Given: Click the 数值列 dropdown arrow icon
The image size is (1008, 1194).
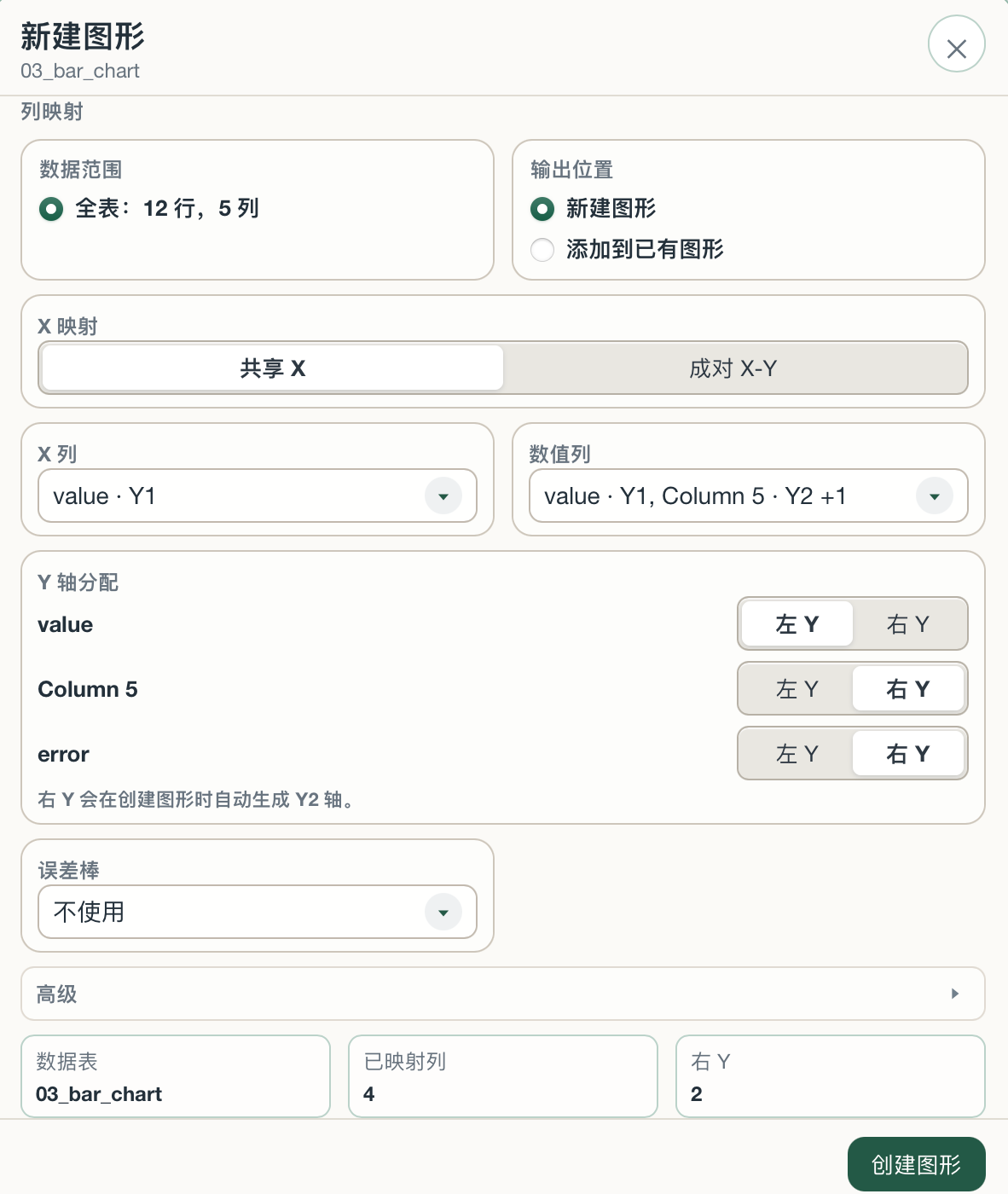Looking at the screenshot, I should tap(935, 496).
